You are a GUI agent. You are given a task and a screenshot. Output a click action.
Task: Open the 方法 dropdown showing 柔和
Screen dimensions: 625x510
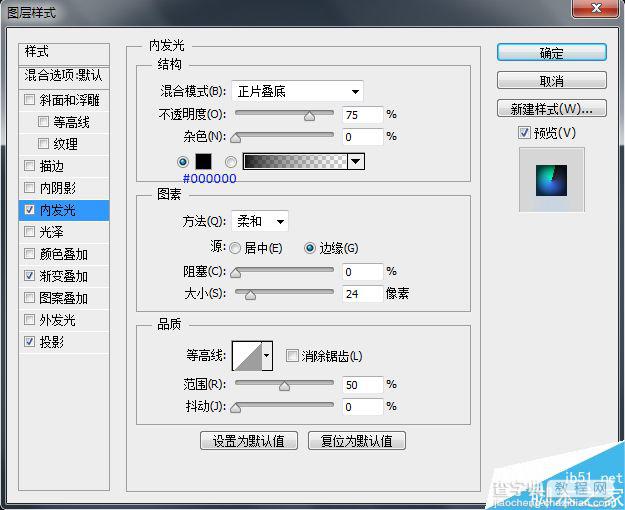click(x=260, y=221)
